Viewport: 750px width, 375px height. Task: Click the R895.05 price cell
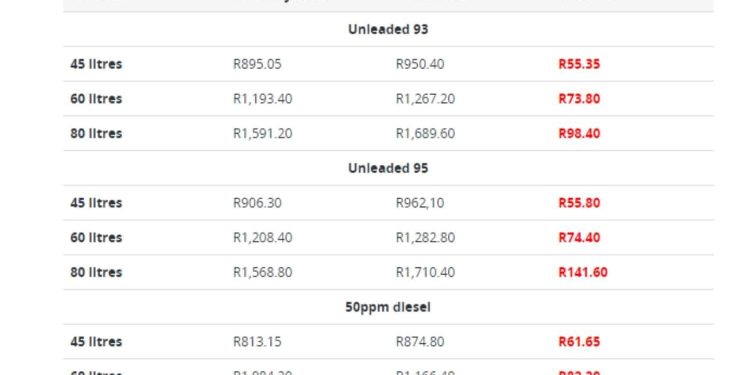coord(257,64)
